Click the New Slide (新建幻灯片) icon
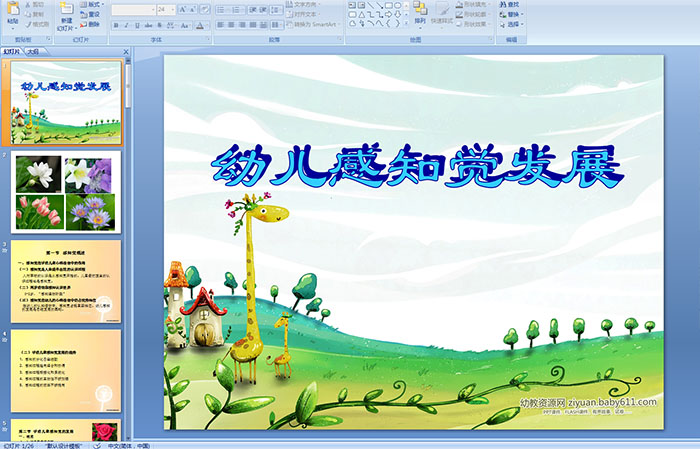 point(66,8)
